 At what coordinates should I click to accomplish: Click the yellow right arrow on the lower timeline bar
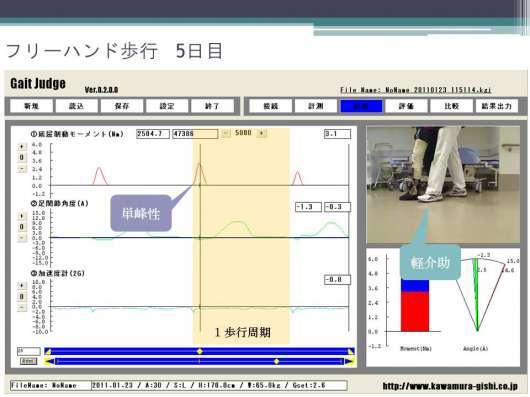pos(350,362)
